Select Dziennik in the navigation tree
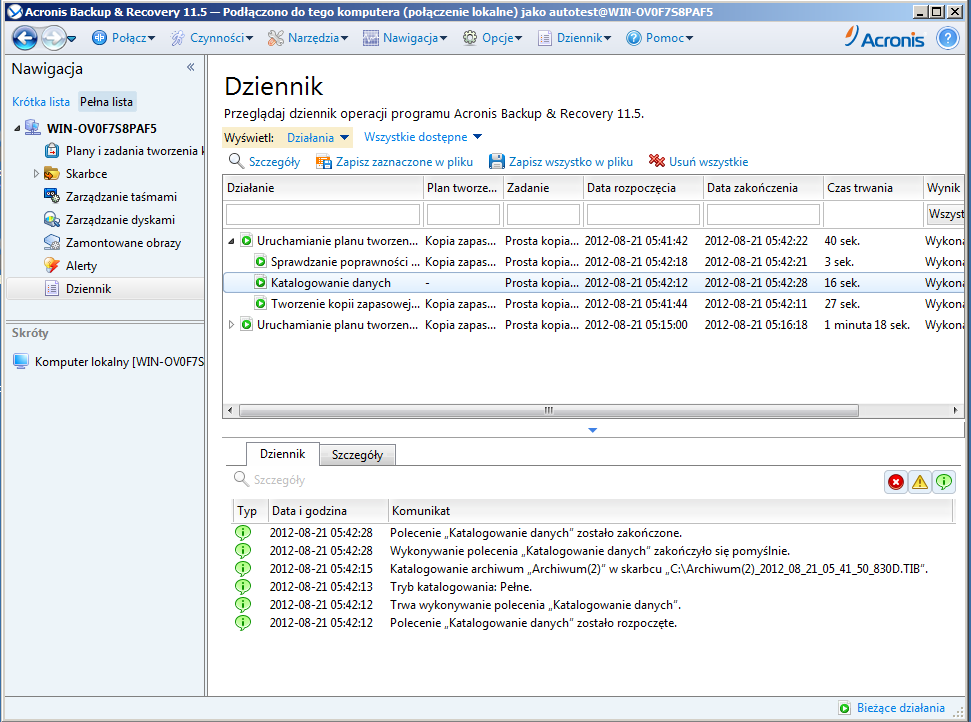 (x=105, y=289)
